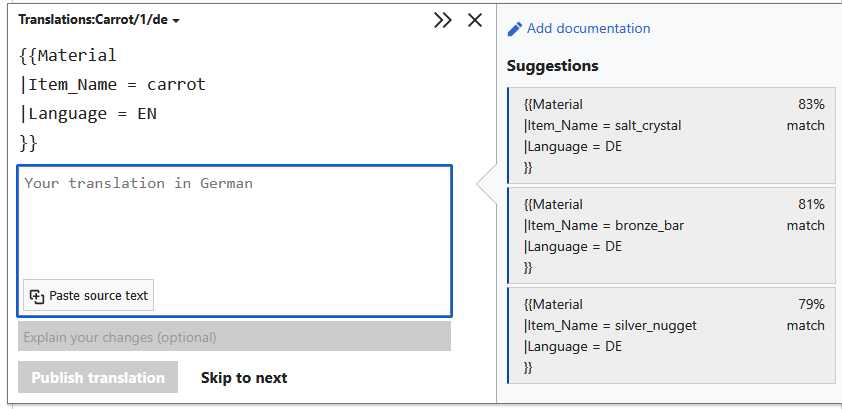Click the 81% match label

tap(806, 215)
